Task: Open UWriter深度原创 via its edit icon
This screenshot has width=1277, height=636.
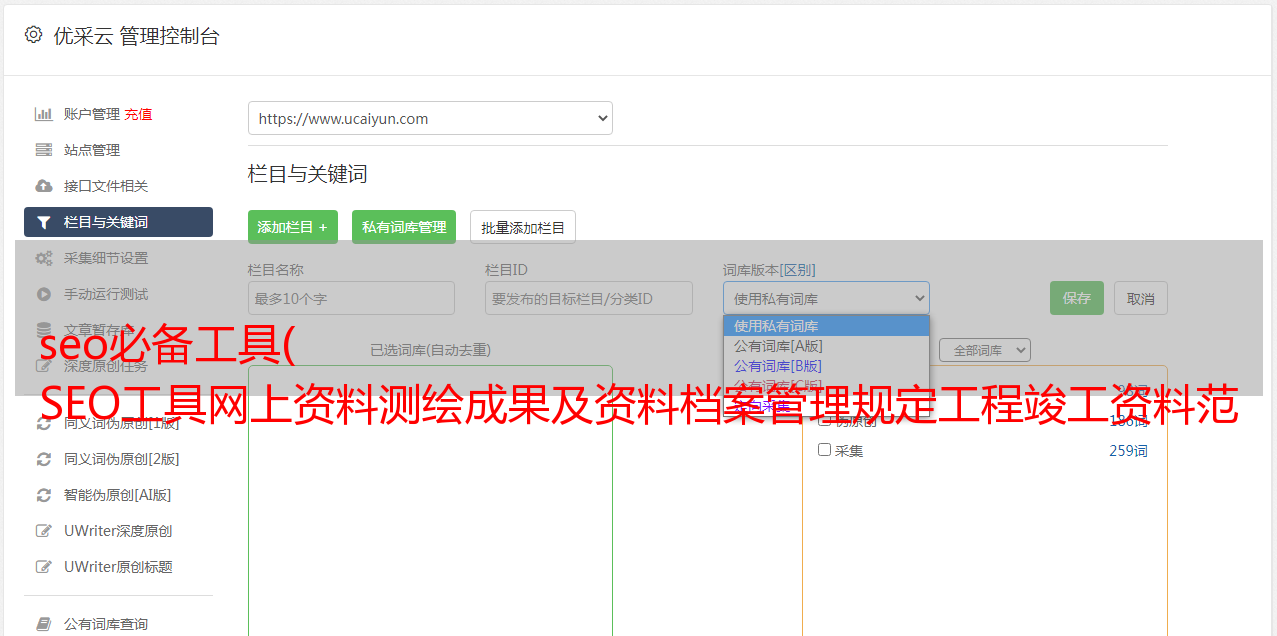Action: click(x=44, y=531)
